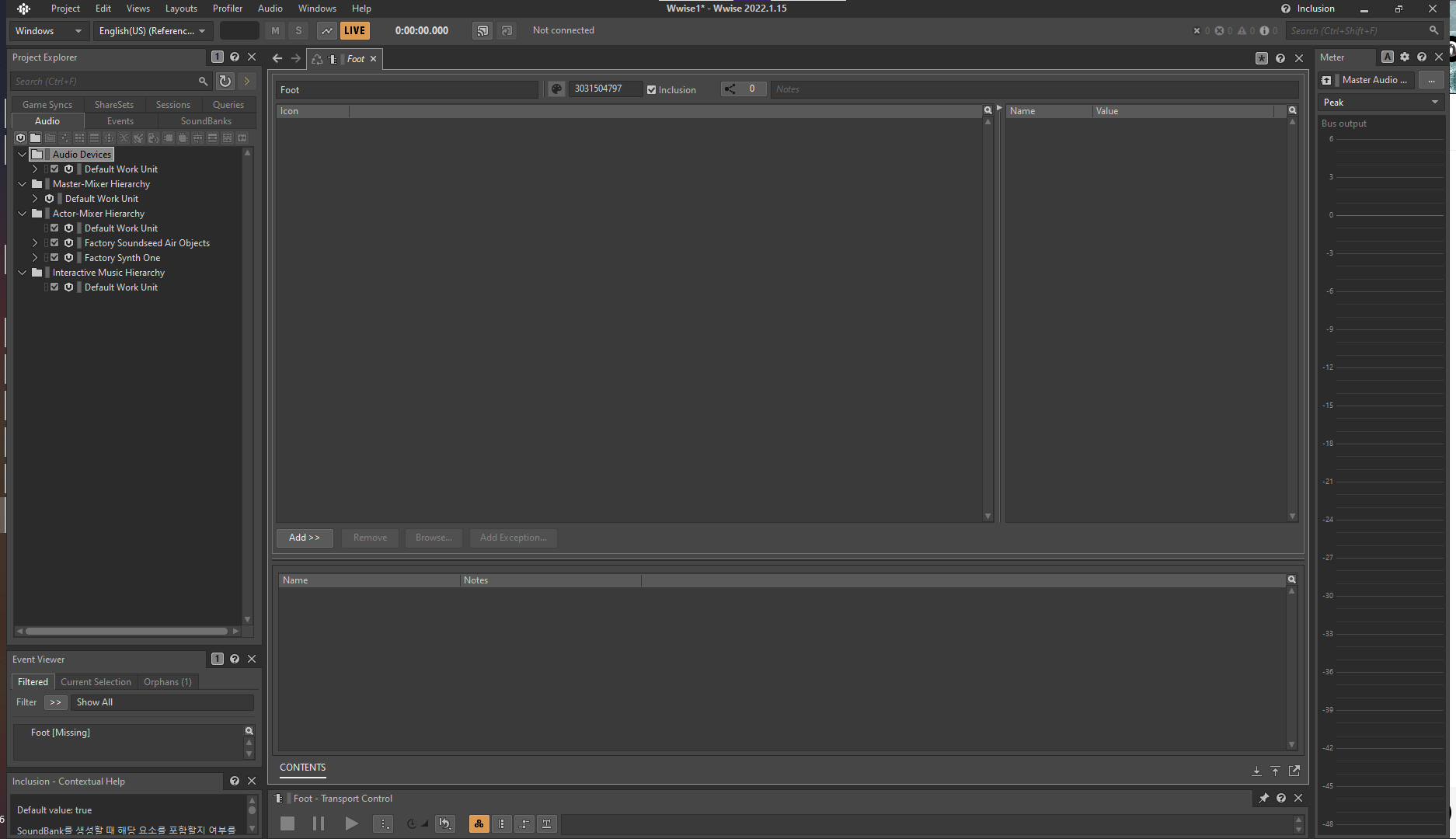The width and height of the screenshot is (1456, 839).
Task: Collapse the Audio Devices folder
Action: (x=23, y=154)
